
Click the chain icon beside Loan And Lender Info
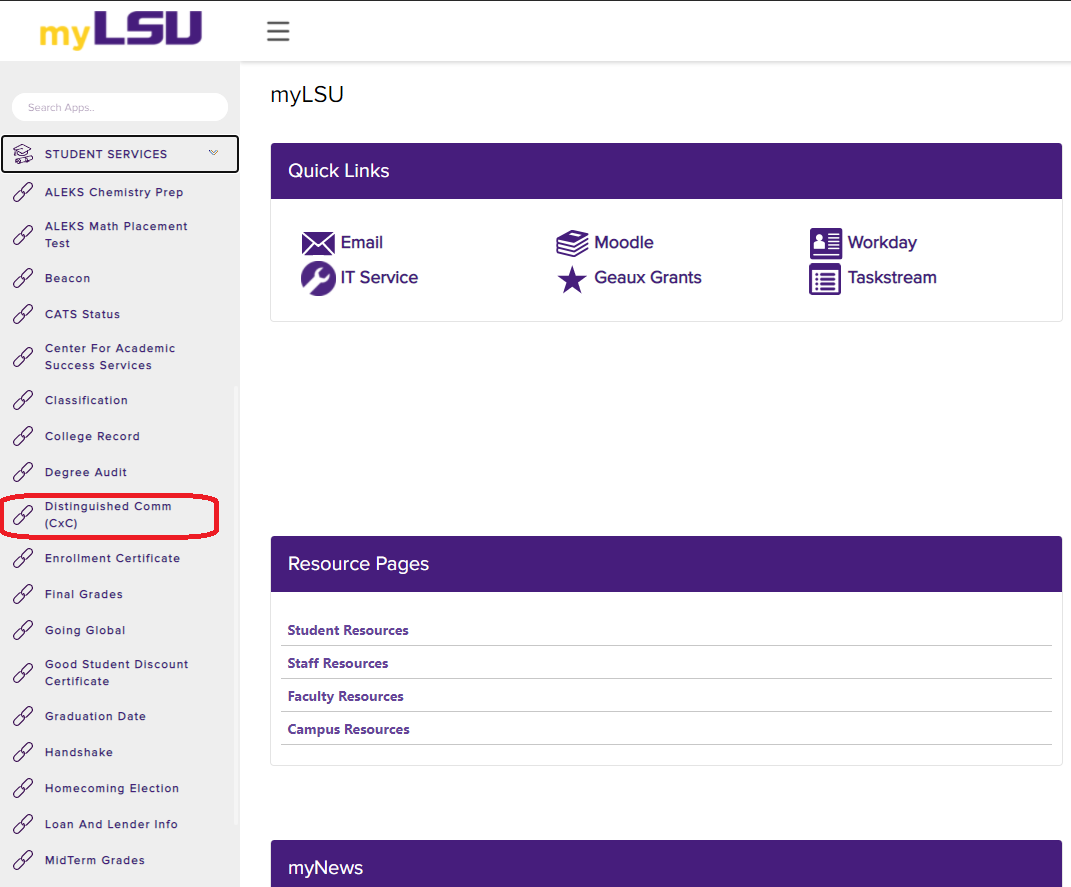(23, 824)
